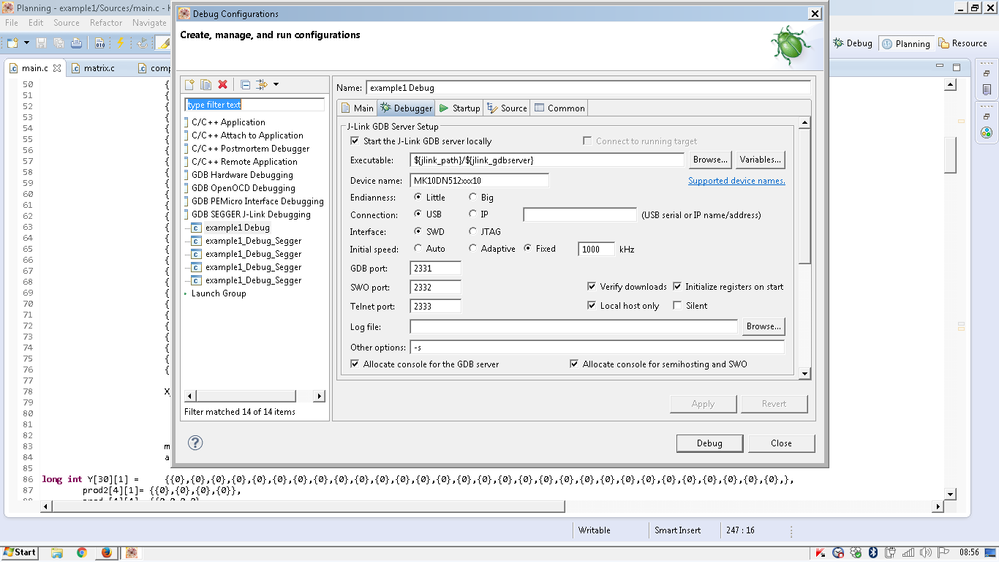Open Windows Explorer from the taskbar

[x=57, y=552]
